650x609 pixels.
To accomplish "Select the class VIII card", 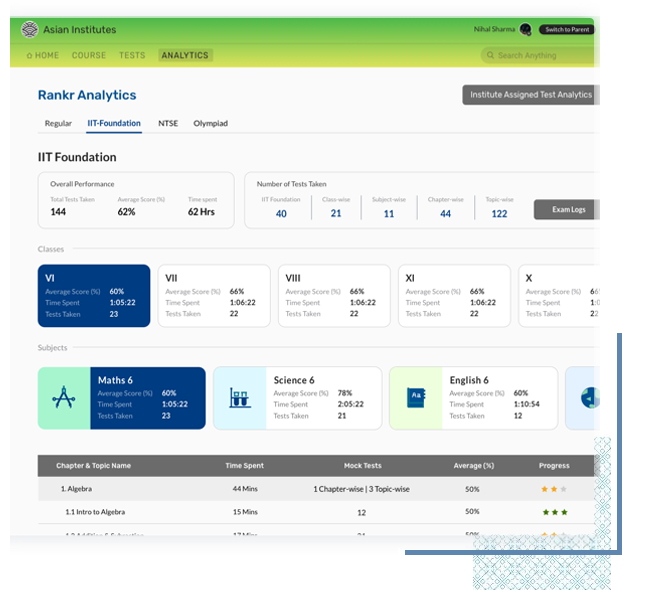I will pos(334,296).
